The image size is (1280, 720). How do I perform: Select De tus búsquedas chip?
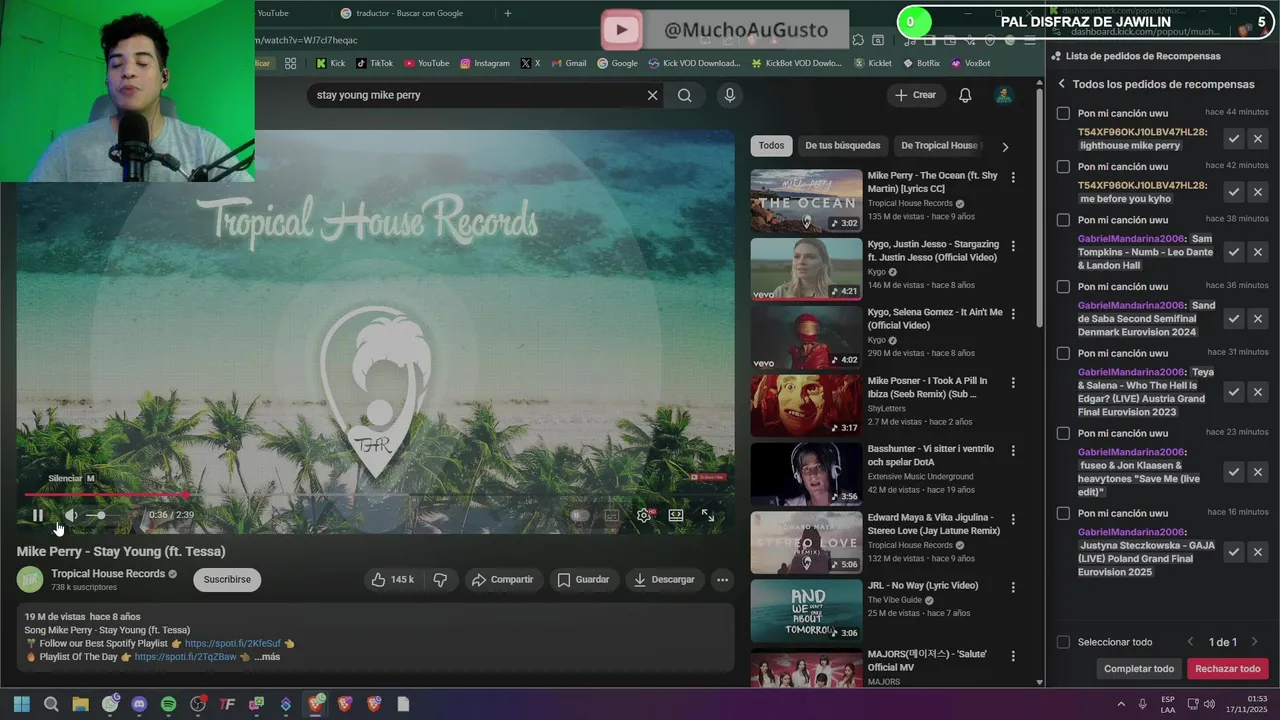pyautogui.click(x=843, y=145)
